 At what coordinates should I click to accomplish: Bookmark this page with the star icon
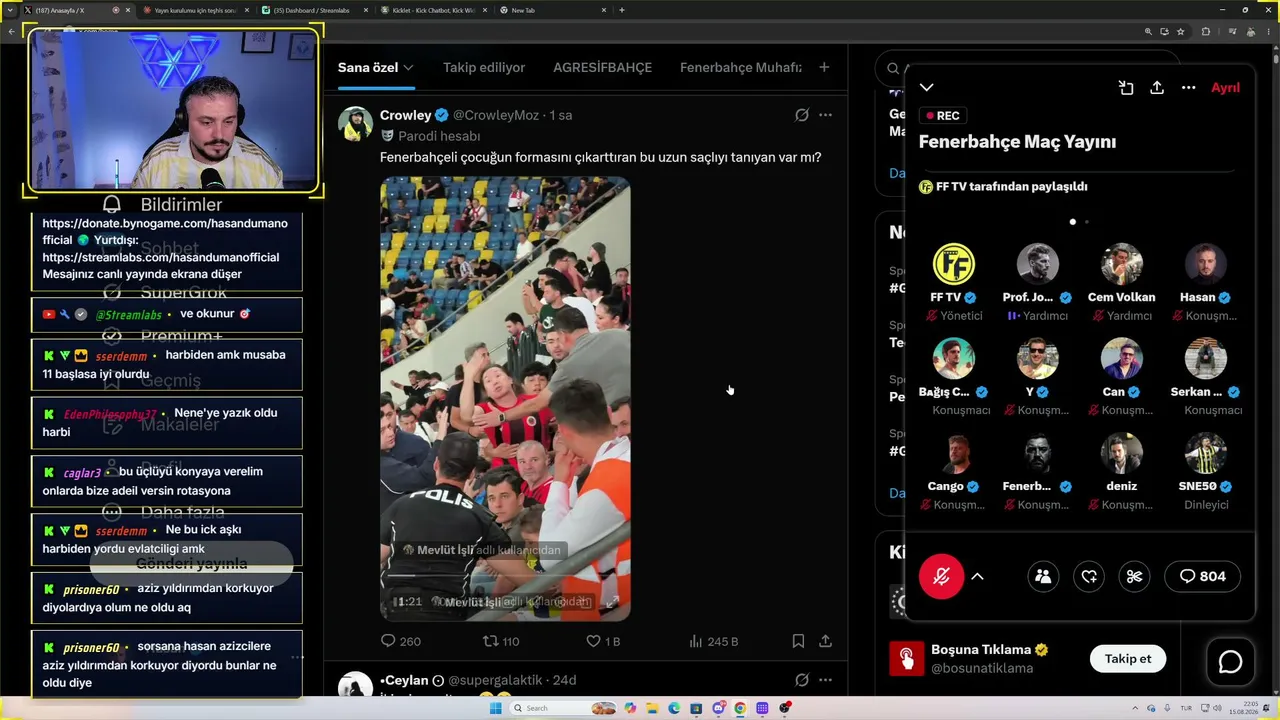pyautogui.click(x=1181, y=31)
